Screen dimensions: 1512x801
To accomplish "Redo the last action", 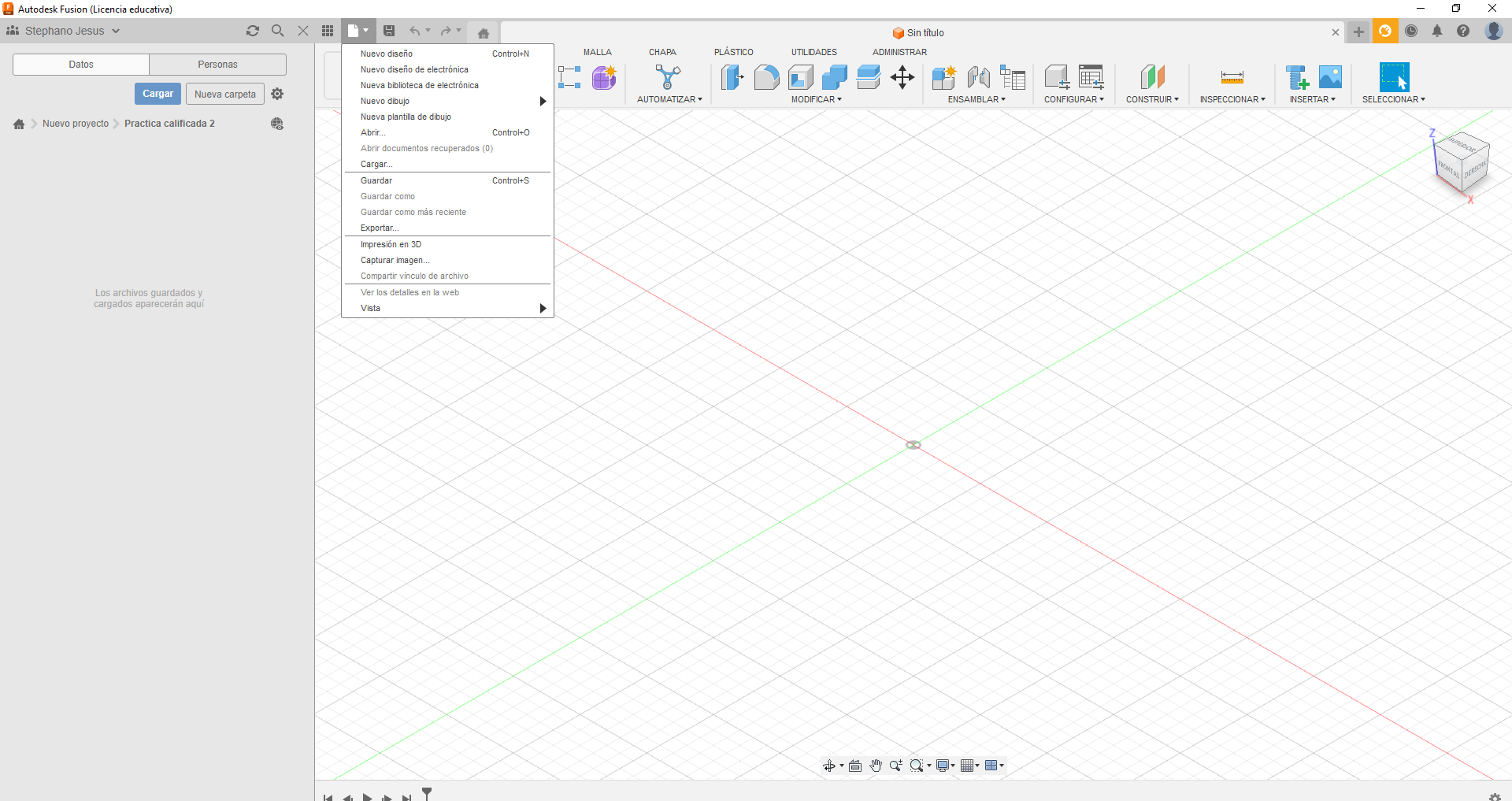I will click(446, 31).
